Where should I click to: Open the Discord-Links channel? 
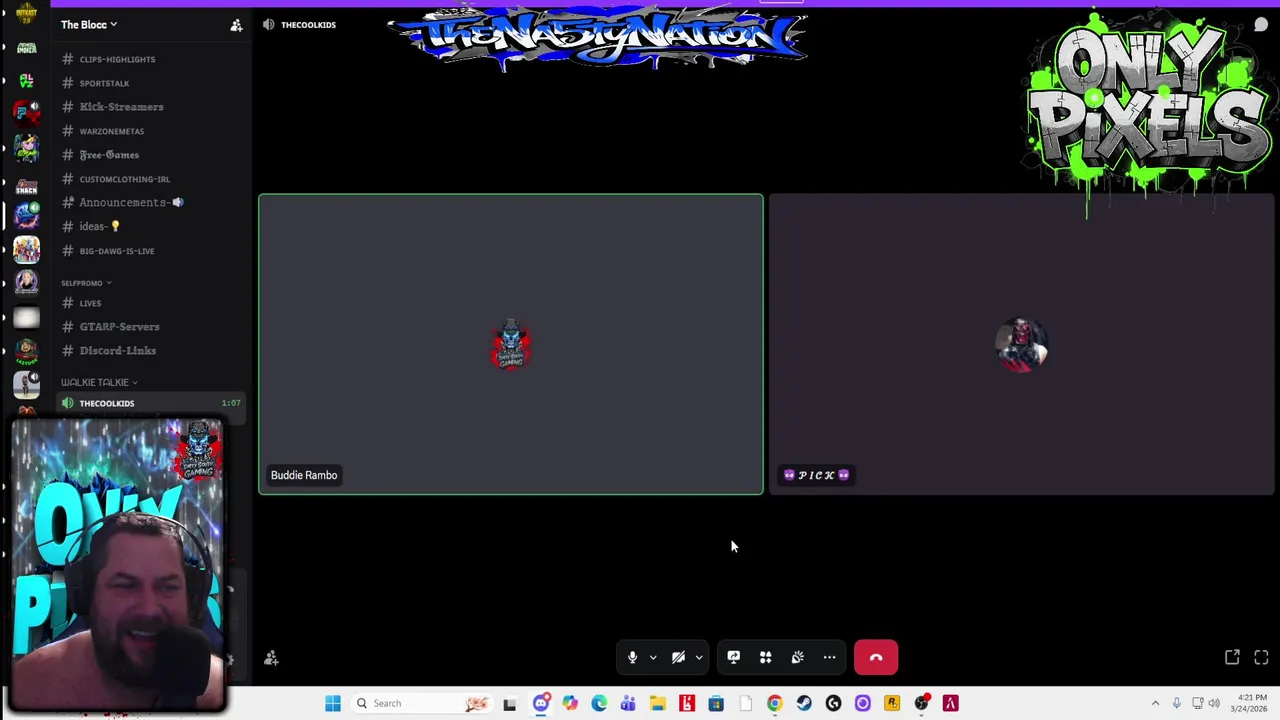pos(117,351)
